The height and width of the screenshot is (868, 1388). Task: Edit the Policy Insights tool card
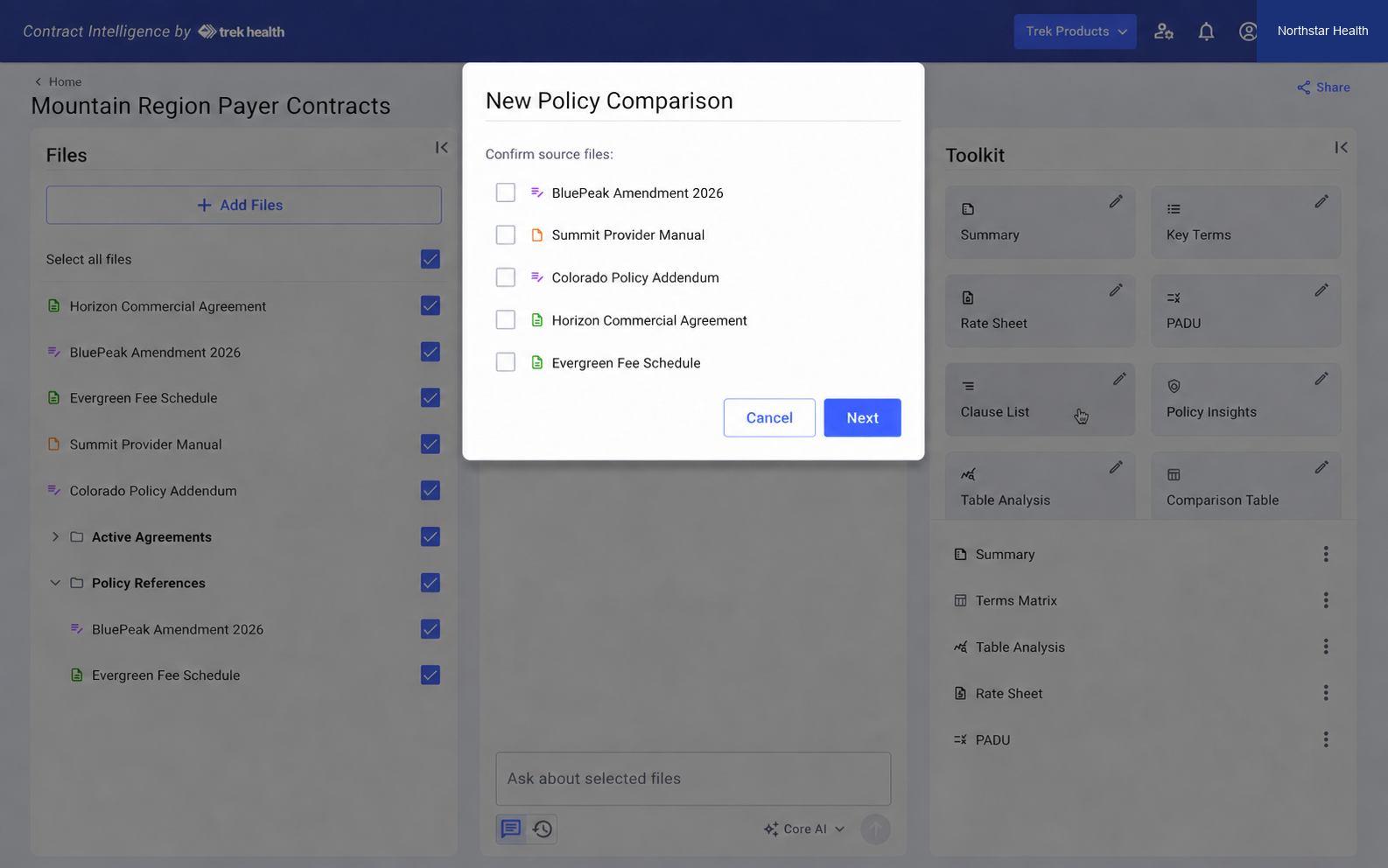[1321, 379]
